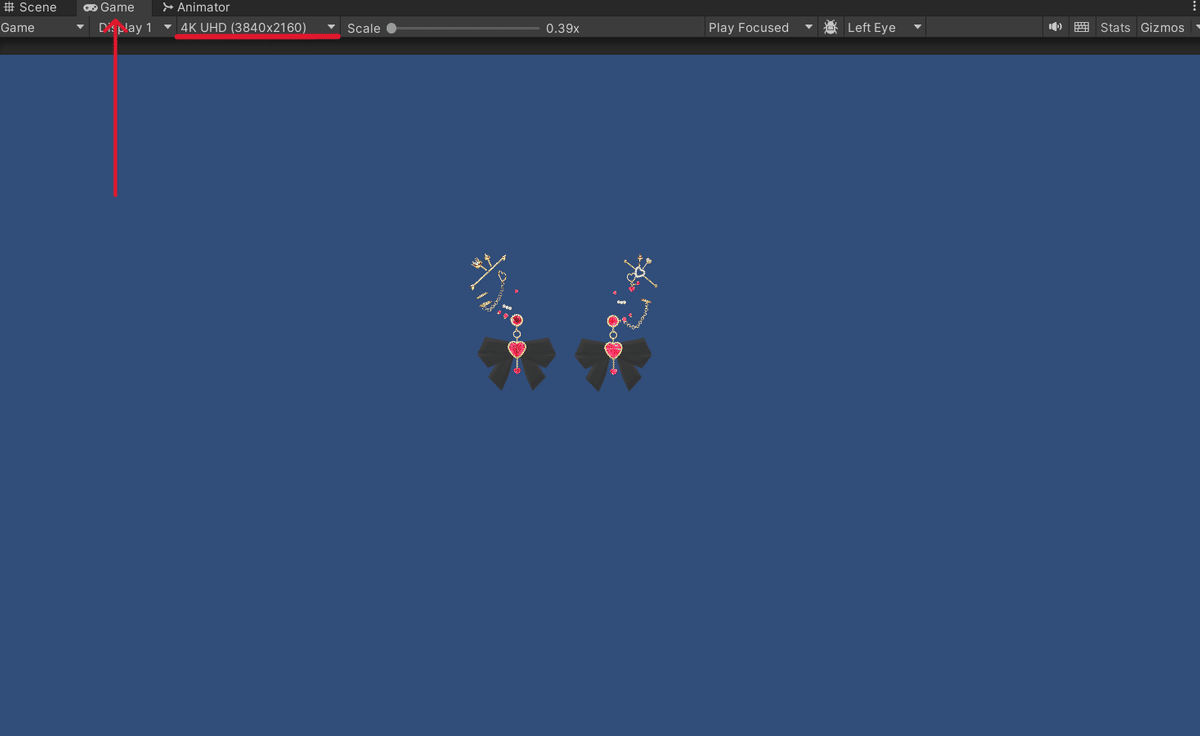Screen dimensions: 1200x736
Task: Open the Play Focused dropdown
Action: click(761, 27)
